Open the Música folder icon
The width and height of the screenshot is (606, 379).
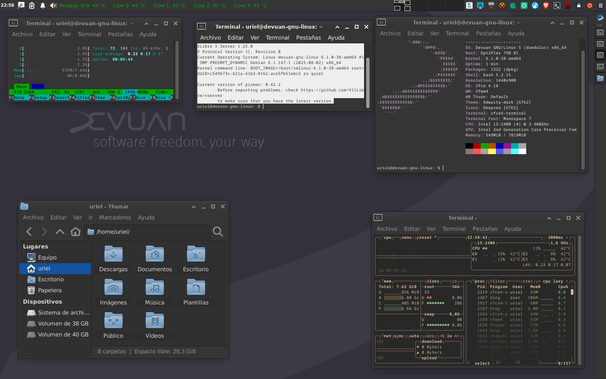[155, 288]
